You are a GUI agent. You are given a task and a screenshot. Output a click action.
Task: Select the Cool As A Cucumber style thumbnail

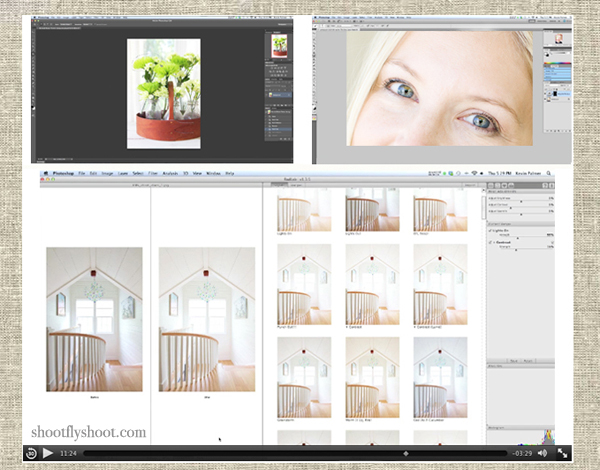(x=440, y=377)
